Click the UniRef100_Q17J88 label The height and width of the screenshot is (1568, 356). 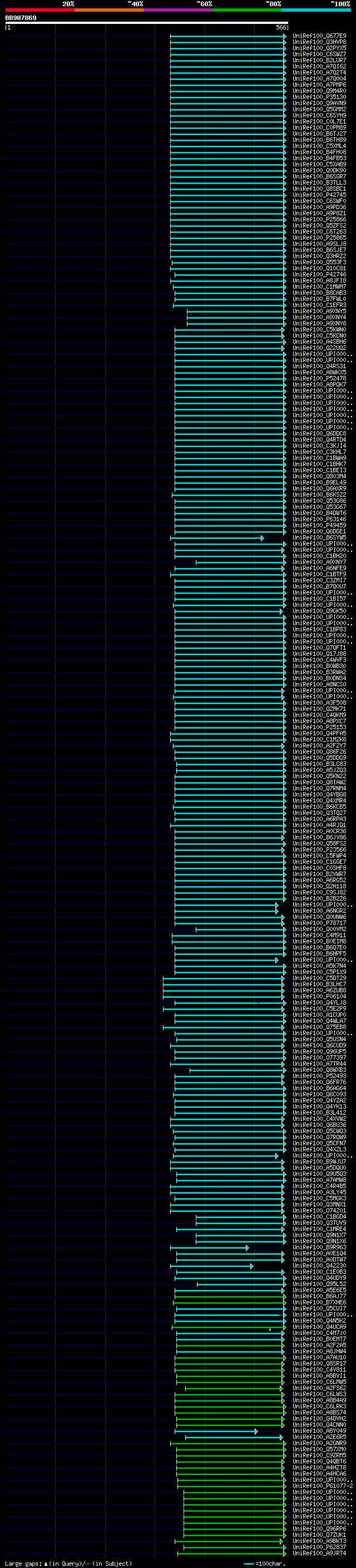pyautogui.click(x=319, y=654)
